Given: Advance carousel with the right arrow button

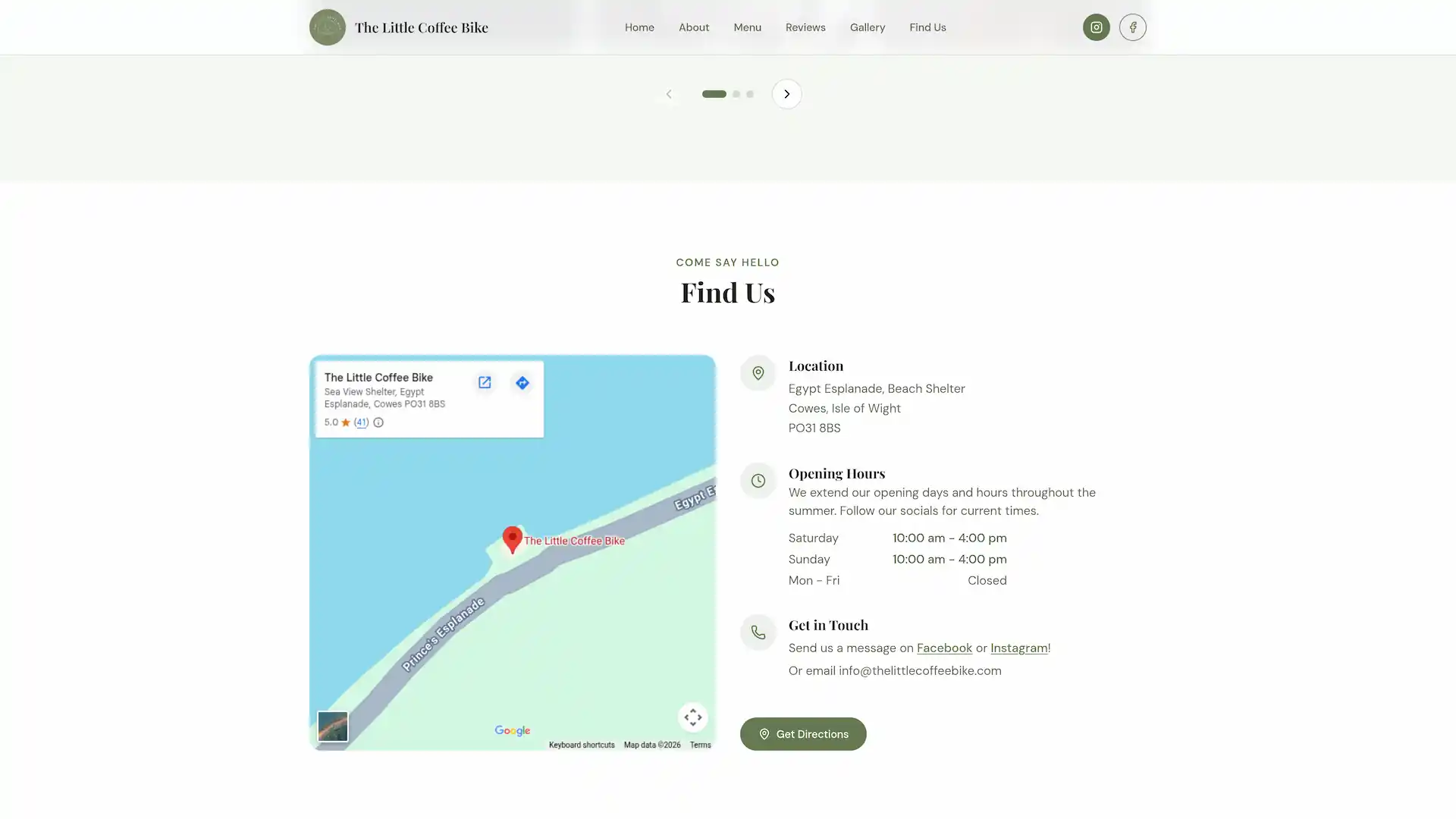Looking at the screenshot, I should click(x=786, y=93).
